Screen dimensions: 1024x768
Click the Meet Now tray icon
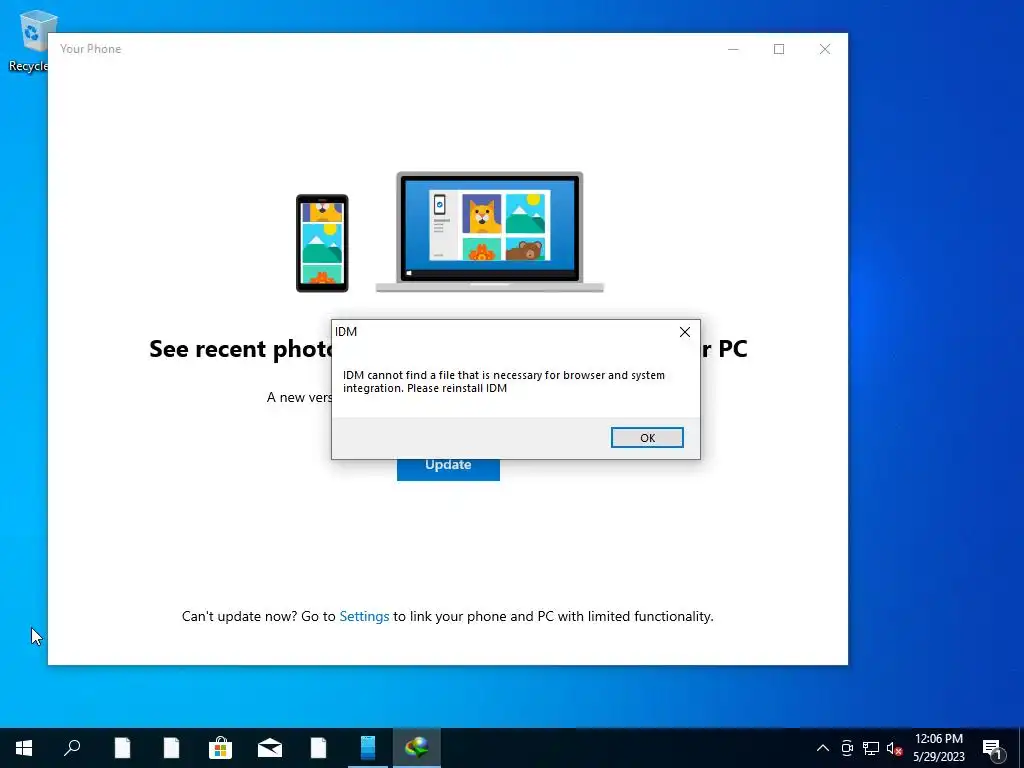847,748
